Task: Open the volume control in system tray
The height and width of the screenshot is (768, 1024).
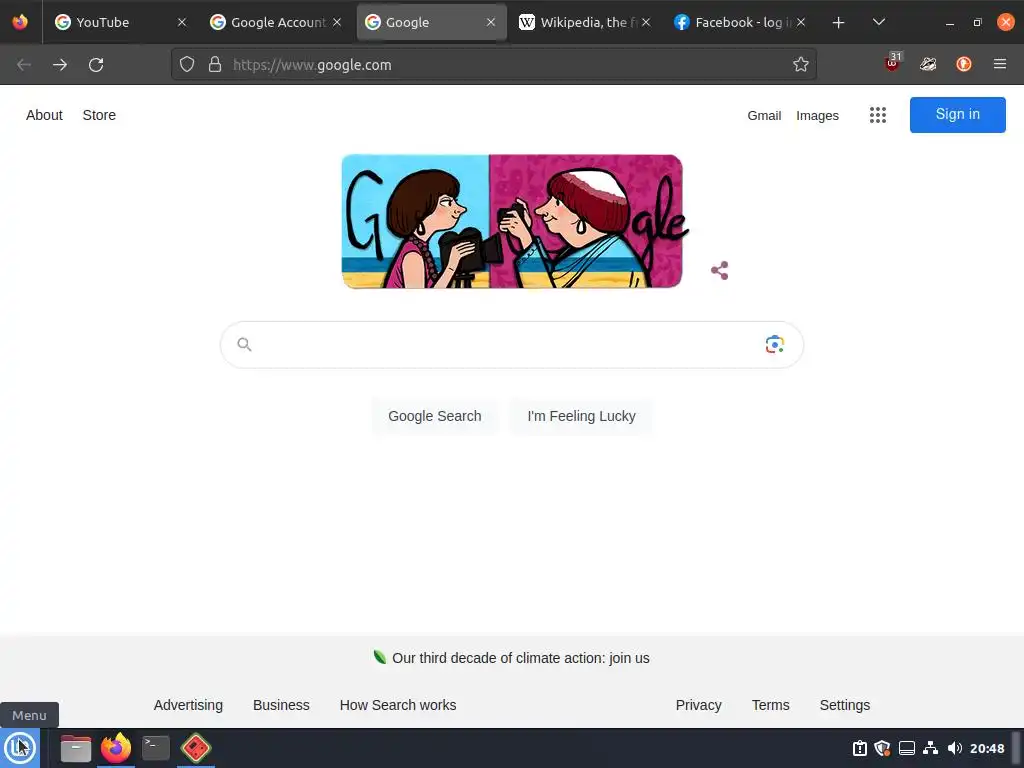Action: tap(954, 748)
